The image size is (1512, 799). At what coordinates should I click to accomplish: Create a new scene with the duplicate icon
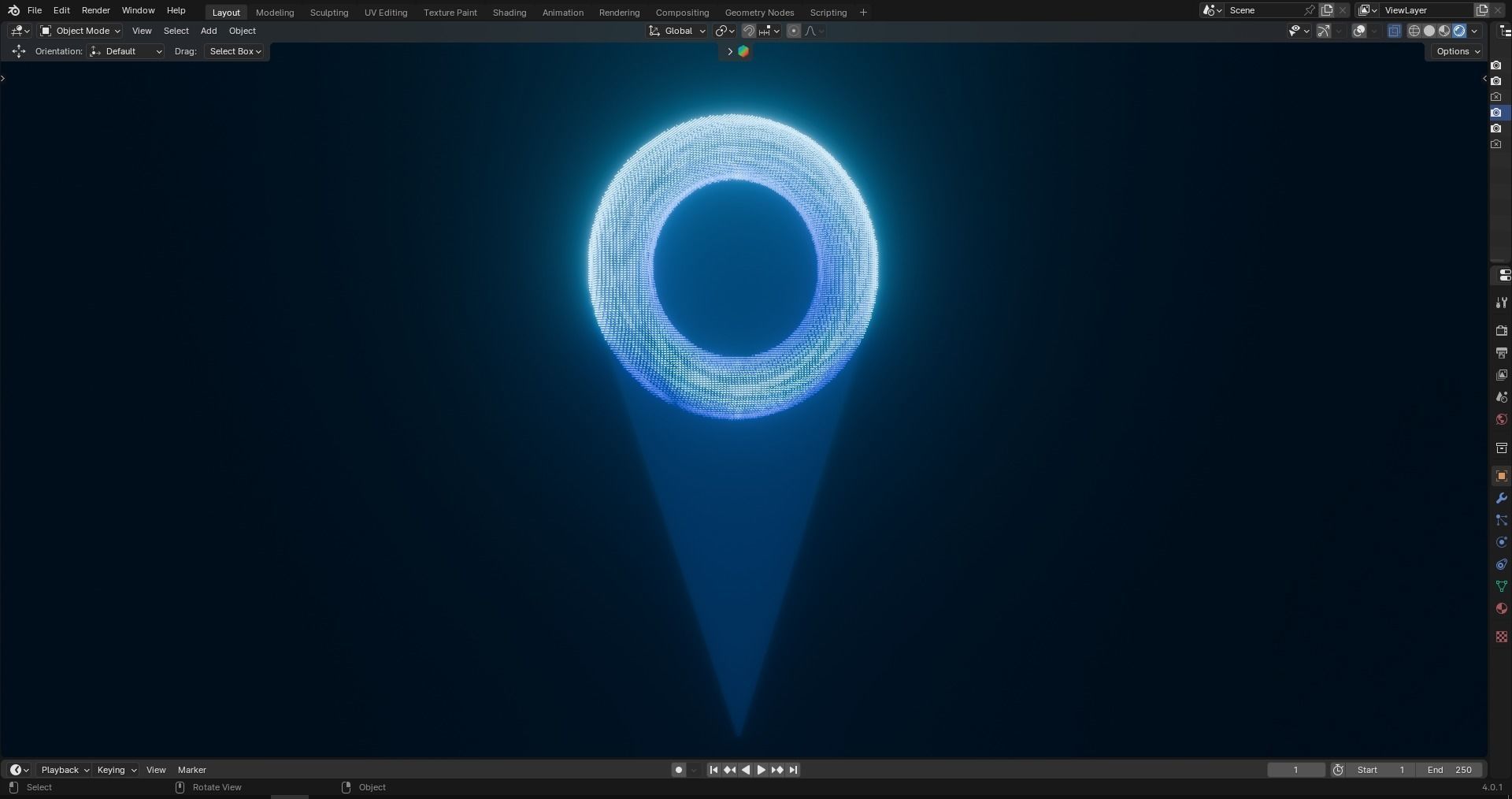pyautogui.click(x=1327, y=10)
